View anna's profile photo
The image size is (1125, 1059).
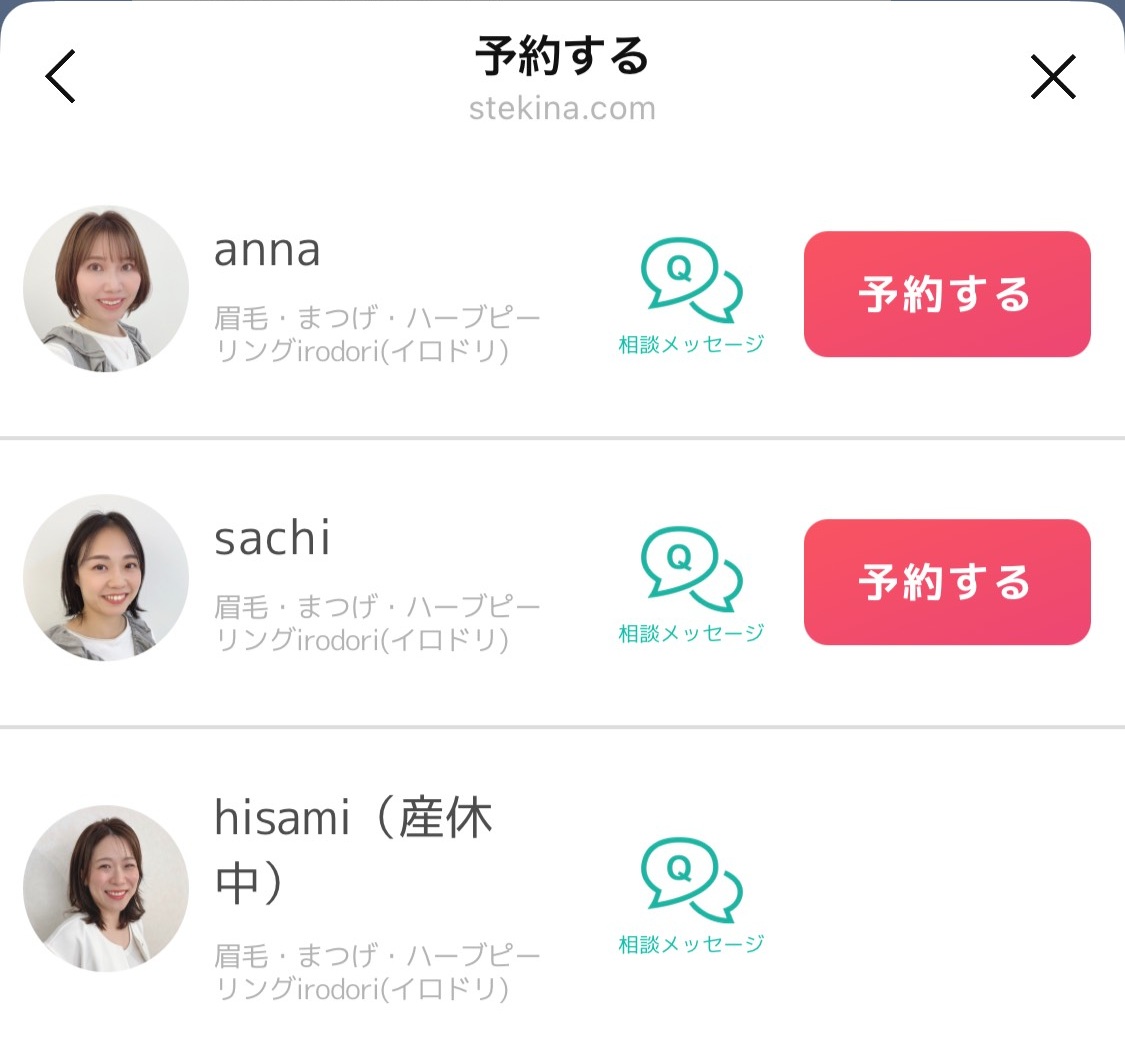click(x=106, y=289)
